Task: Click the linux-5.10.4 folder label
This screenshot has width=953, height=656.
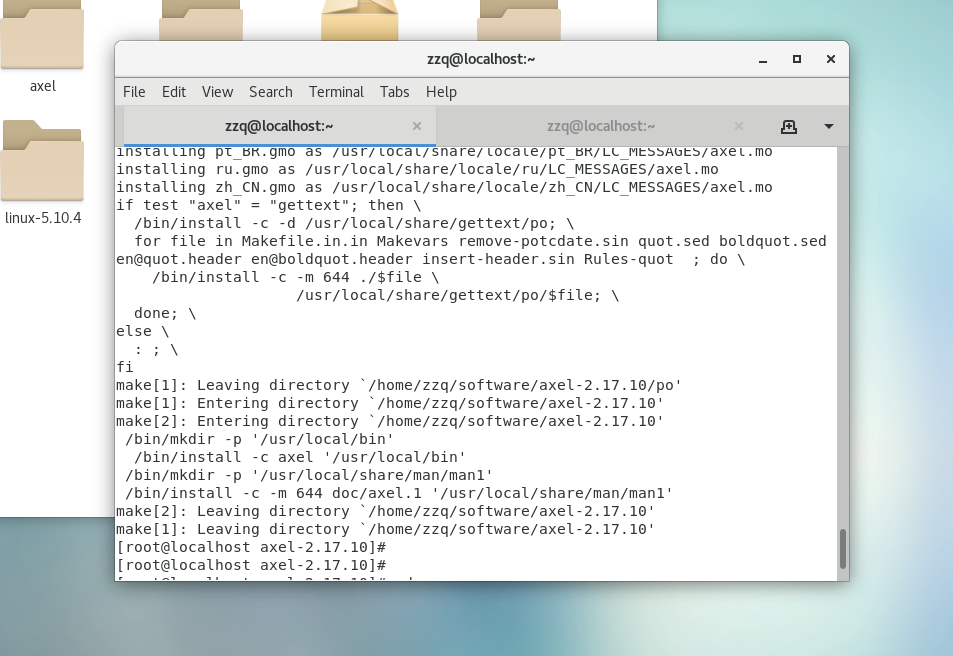Action: tap(43, 218)
